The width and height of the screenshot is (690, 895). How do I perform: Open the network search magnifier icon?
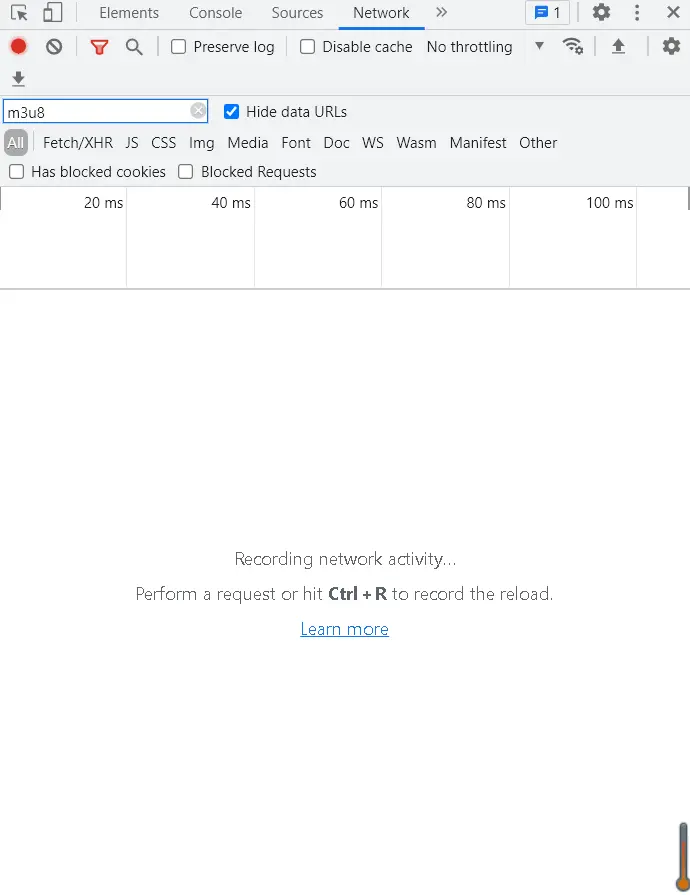134,47
